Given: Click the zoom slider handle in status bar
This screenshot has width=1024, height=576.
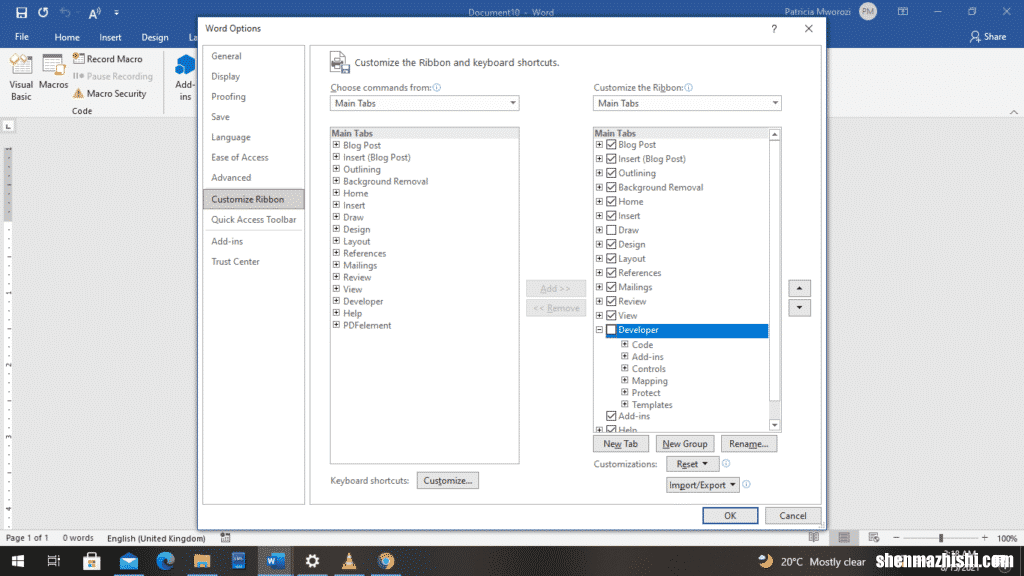Looking at the screenshot, I should (x=941, y=538).
